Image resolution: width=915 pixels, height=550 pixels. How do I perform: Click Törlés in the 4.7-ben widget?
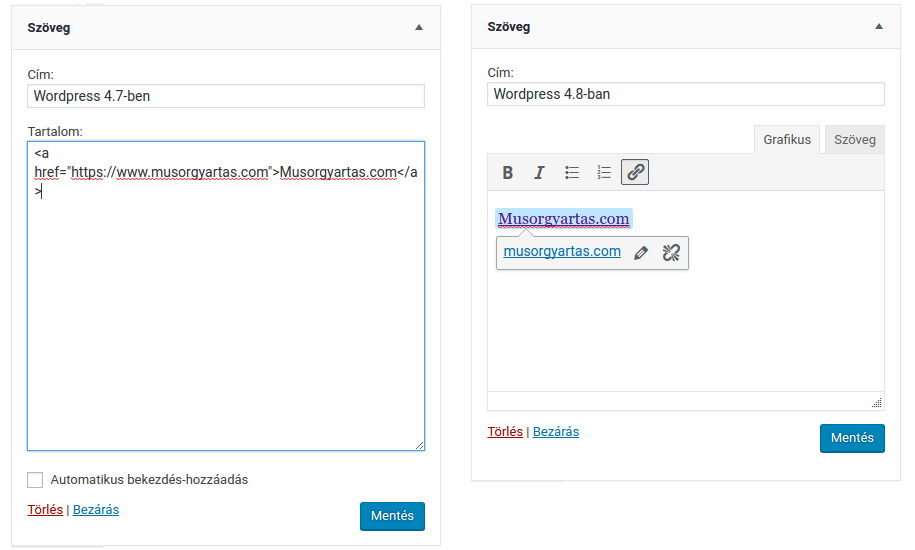click(45, 510)
